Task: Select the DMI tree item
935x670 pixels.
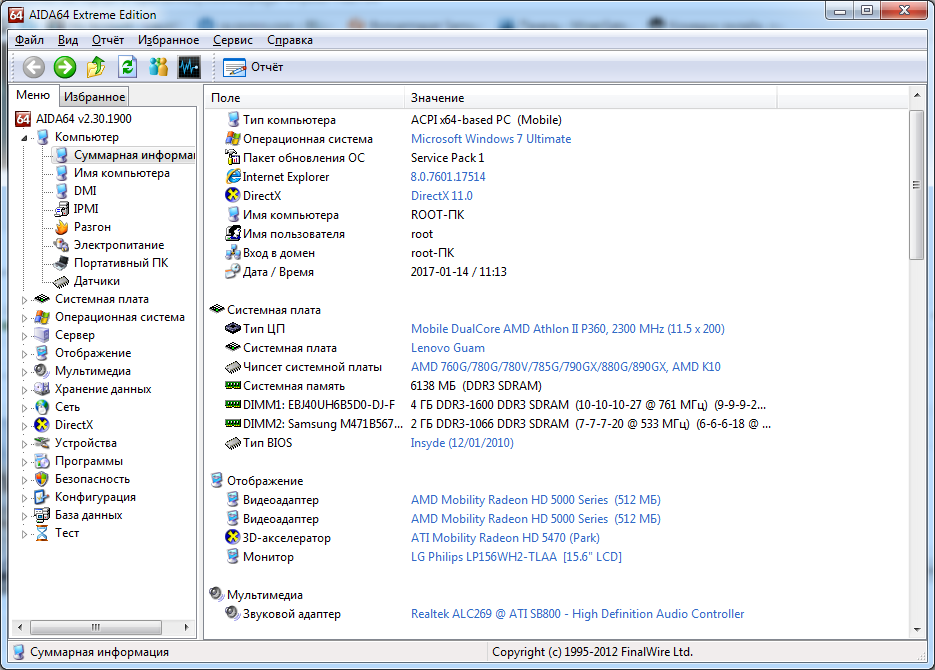Action: (x=85, y=191)
